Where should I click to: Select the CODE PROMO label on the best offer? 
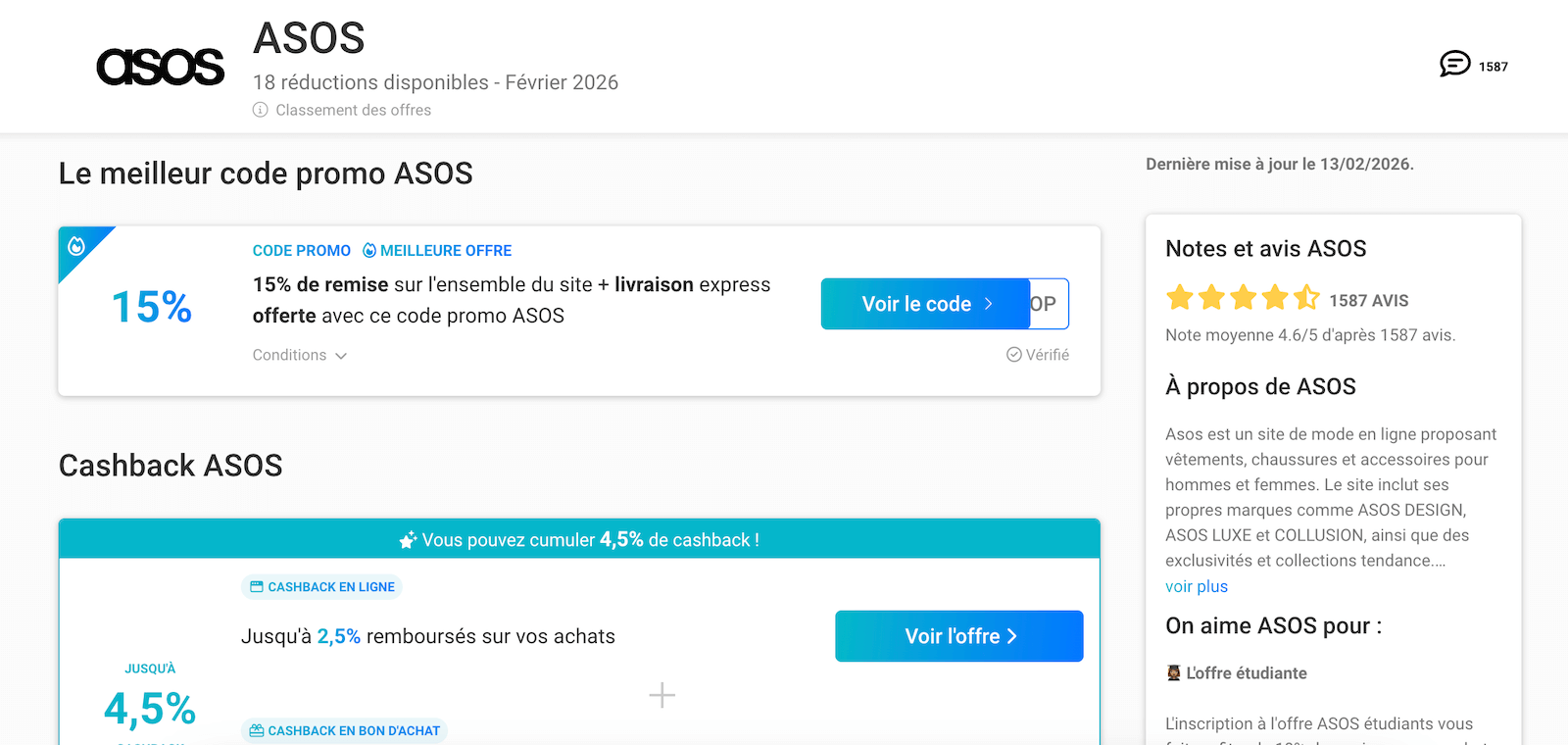coord(301,250)
